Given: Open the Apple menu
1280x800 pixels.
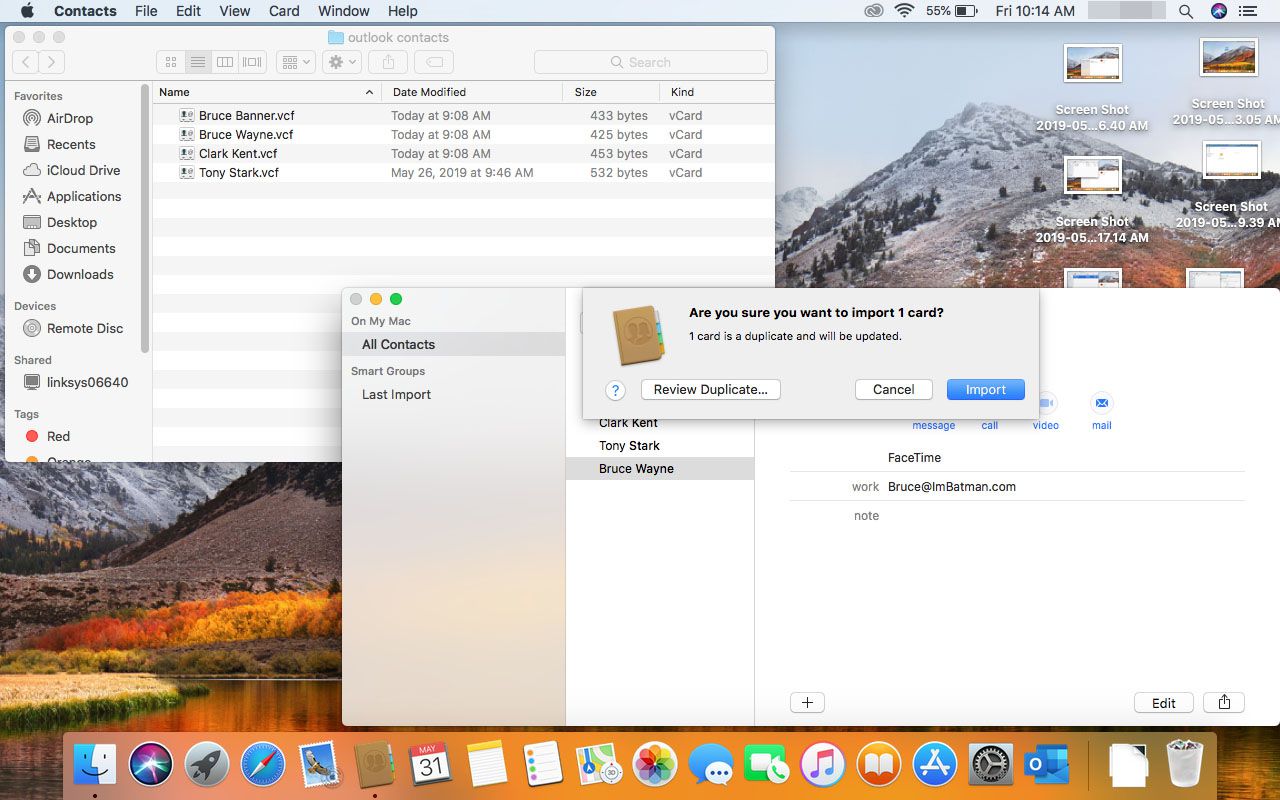Looking at the screenshot, I should pos(27,11).
